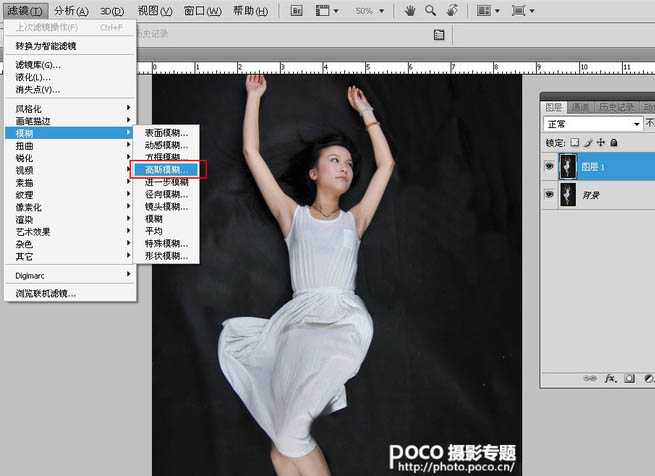Select the 背景 layer thumbnail
Screen dimensions: 655x476
click(x=569, y=195)
